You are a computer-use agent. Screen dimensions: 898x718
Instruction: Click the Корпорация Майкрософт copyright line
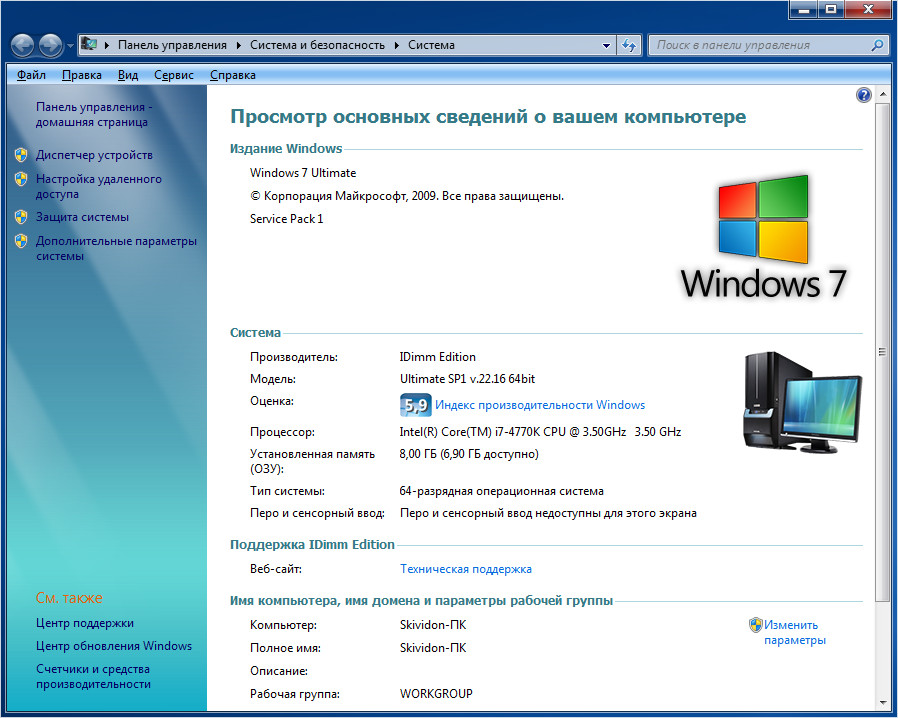pos(407,196)
